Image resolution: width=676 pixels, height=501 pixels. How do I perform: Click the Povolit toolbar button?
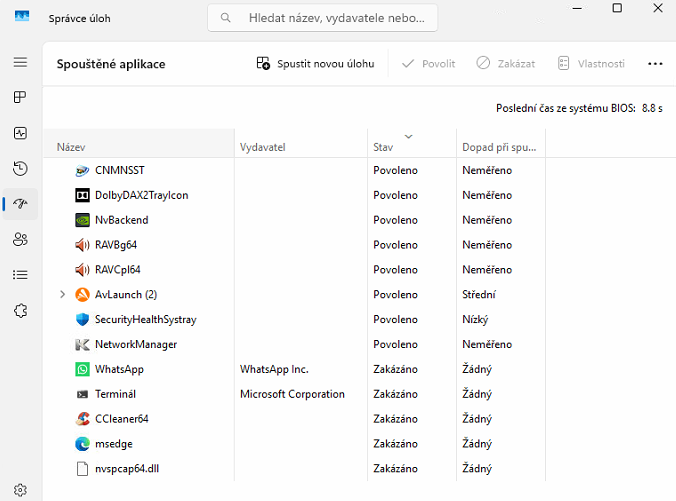[x=428, y=64]
